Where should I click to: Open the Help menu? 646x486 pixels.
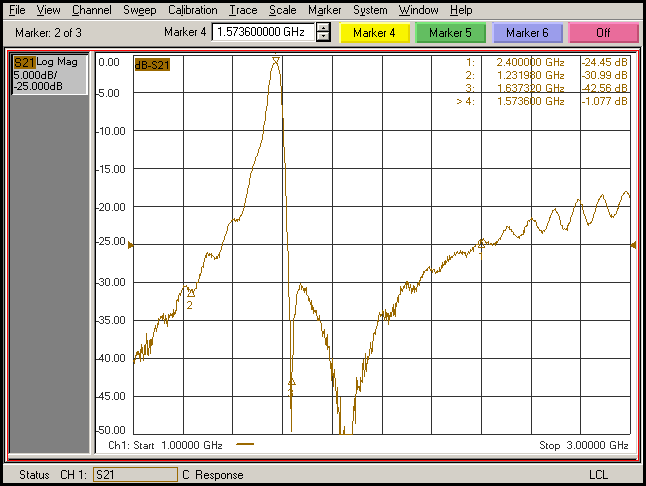tap(461, 10)
